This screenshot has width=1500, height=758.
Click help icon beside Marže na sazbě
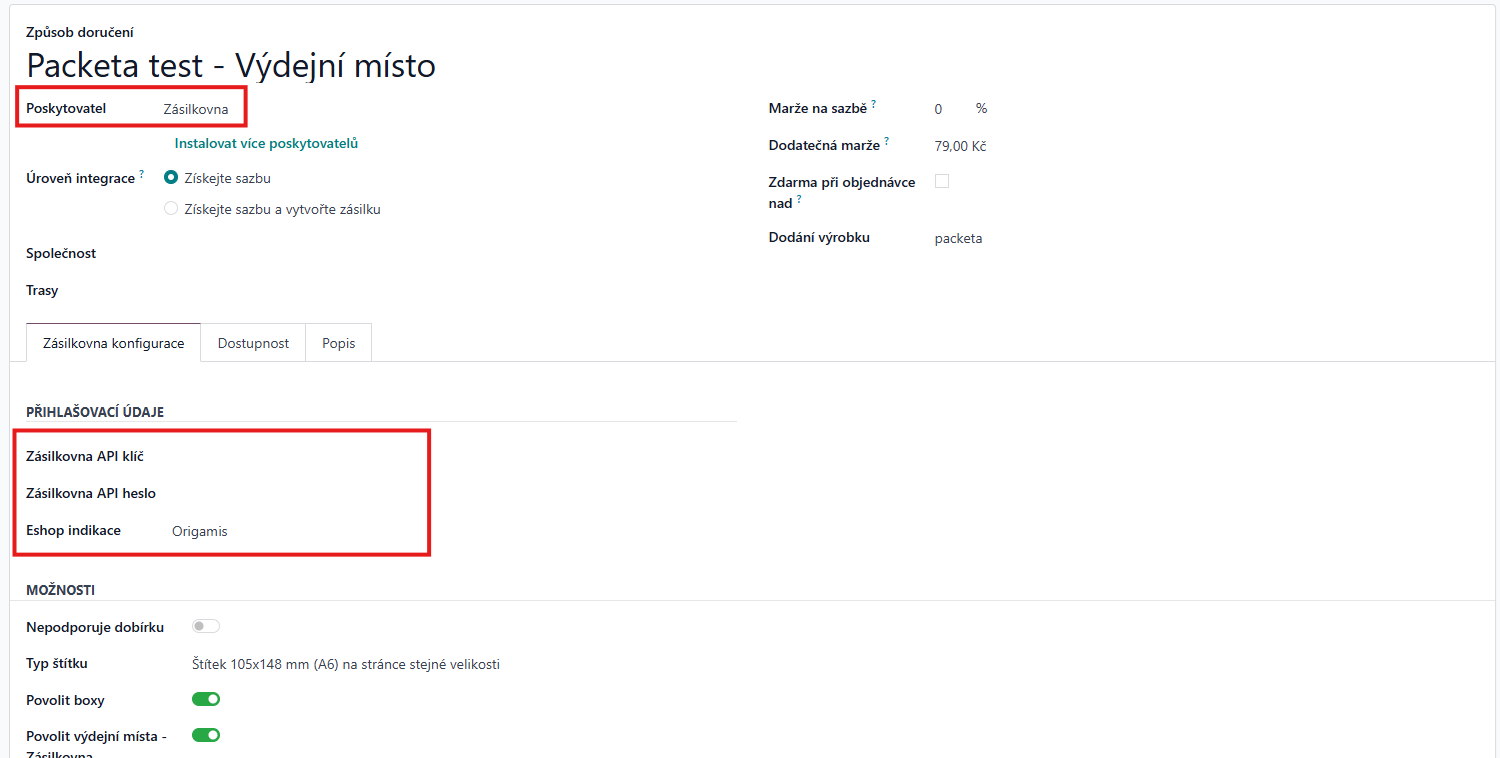click(873, 104)
